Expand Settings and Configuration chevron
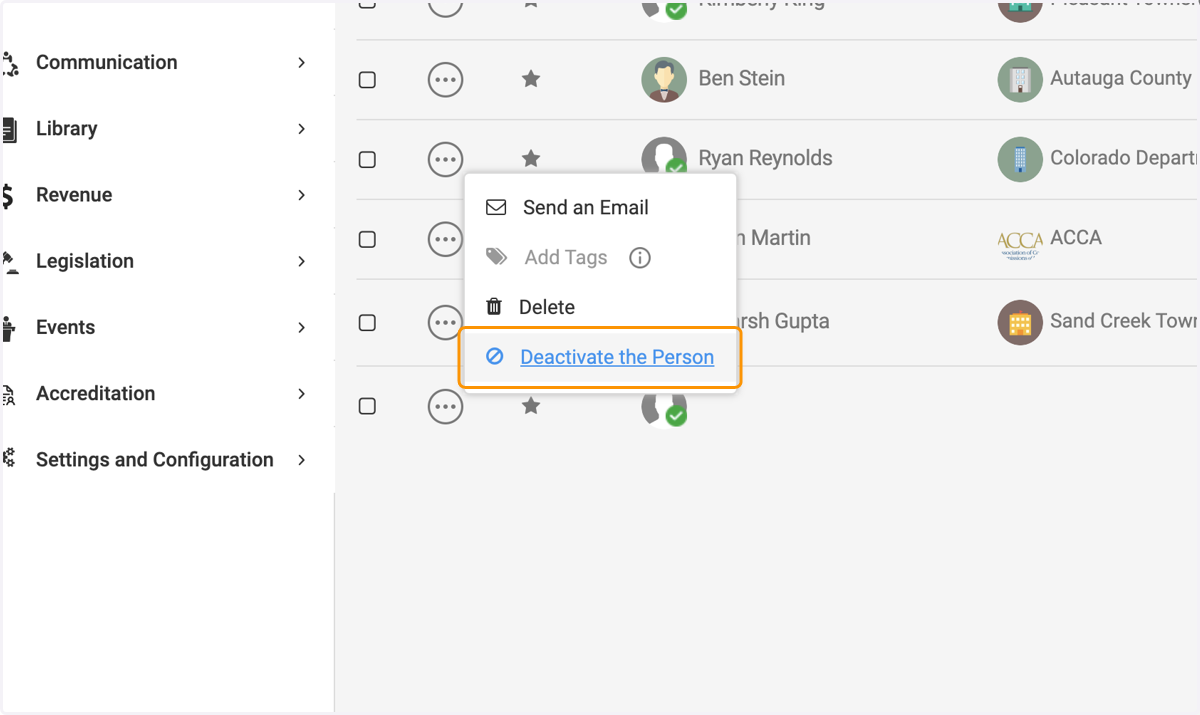1200x715 pixels. 302,460
